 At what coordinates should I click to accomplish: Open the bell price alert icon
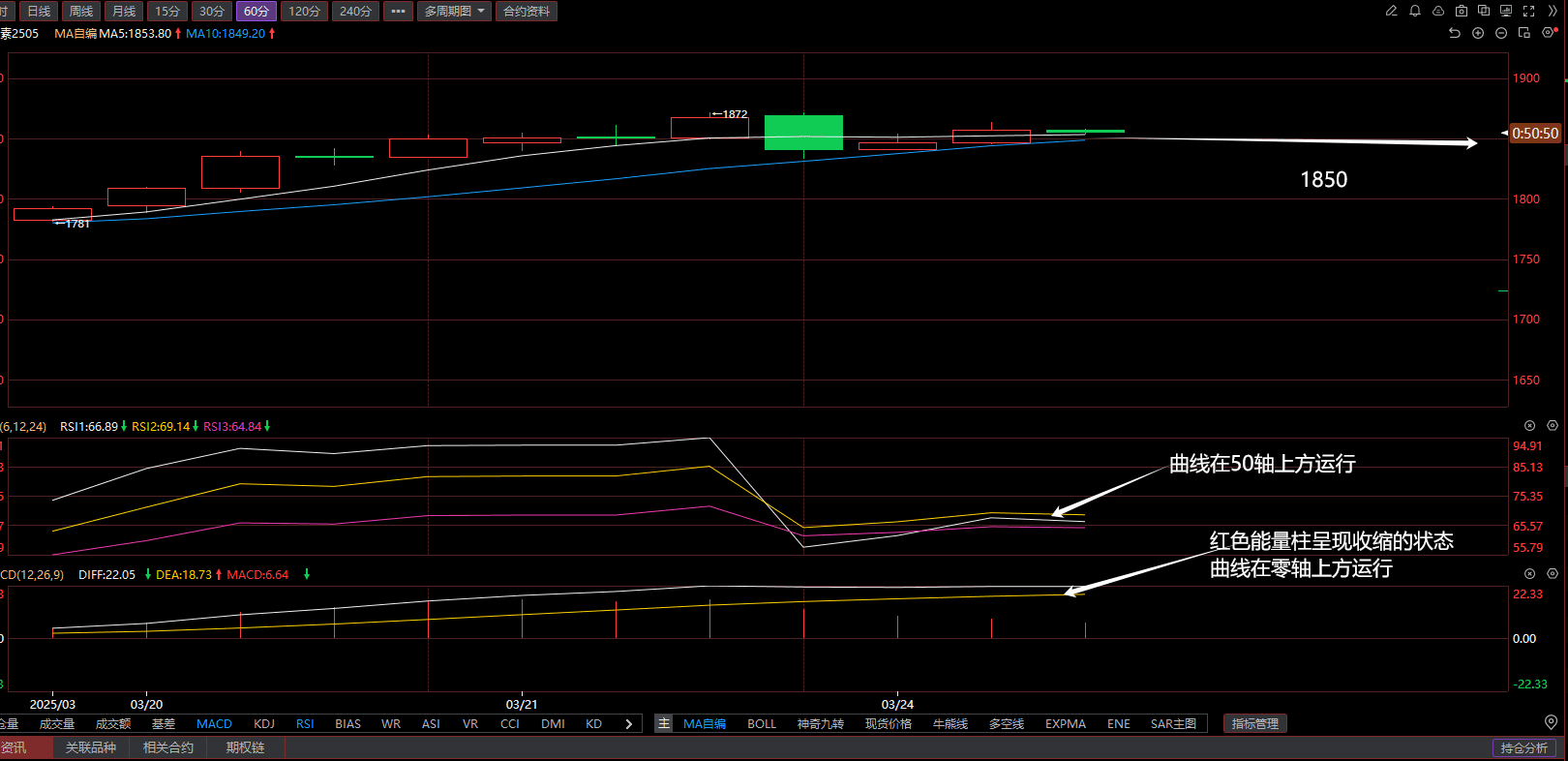point(1414,11)
